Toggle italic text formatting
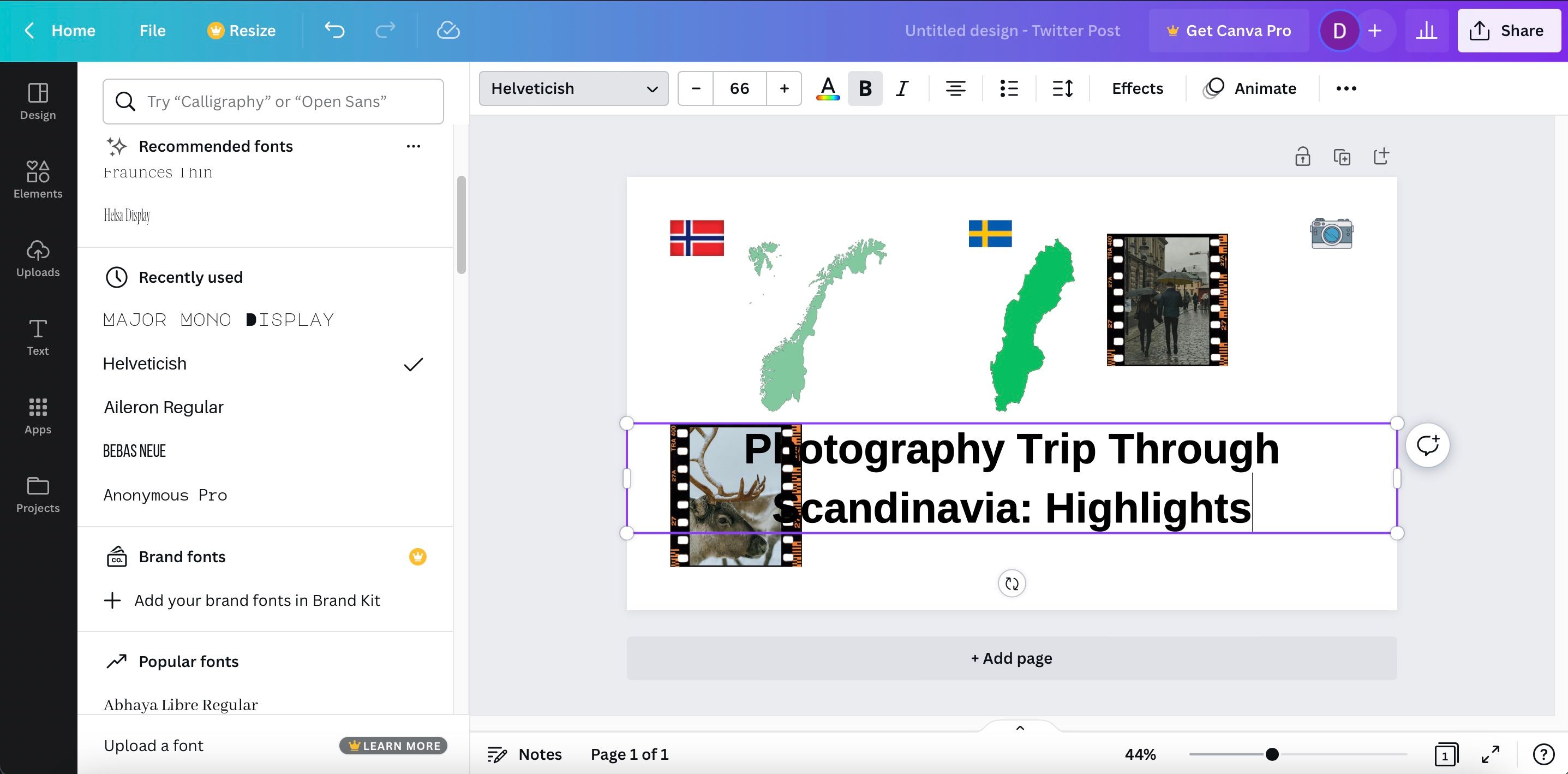This screenshot has height=774, width=1568. pos(902,88)
